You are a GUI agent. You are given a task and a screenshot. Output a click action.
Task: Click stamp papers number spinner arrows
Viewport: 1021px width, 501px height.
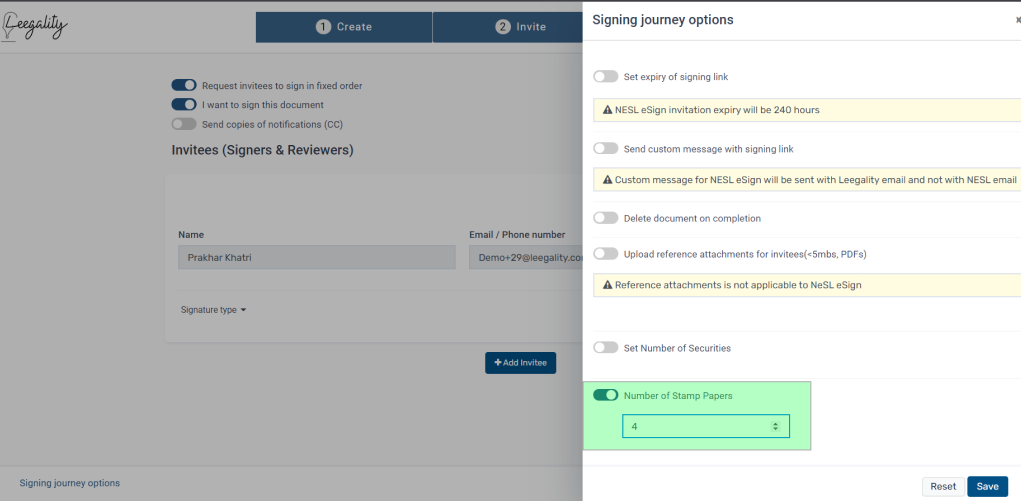775,427
